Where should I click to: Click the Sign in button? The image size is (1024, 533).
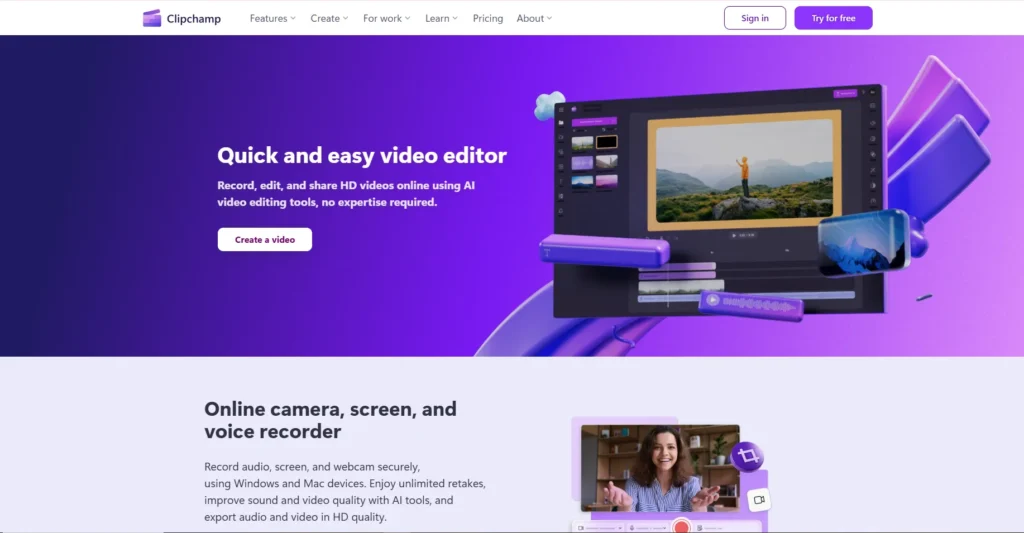pyautogui.click(x=755, y=18)
